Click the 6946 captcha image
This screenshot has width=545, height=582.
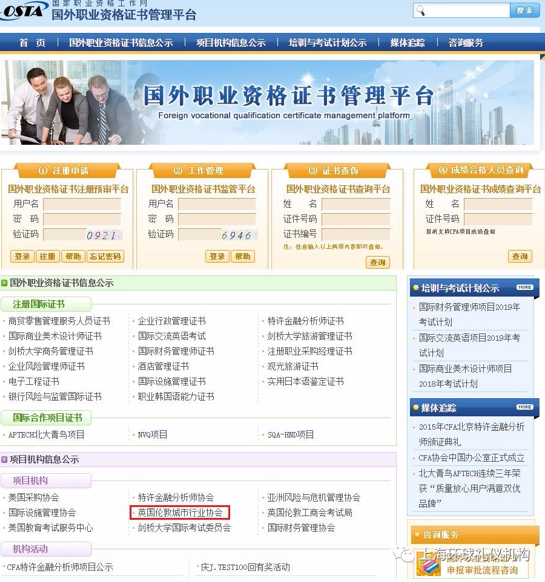point(239,235)
